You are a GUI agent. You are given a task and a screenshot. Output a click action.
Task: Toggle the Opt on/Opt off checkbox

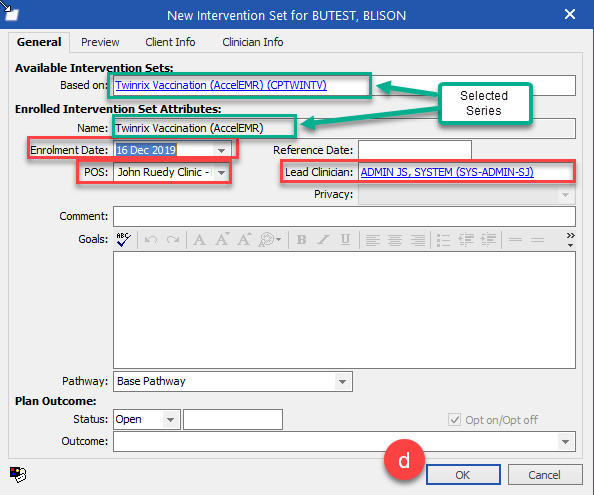454,420
